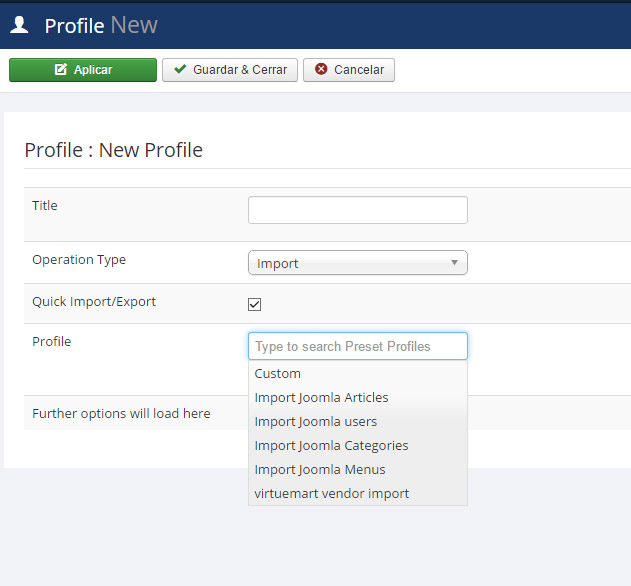Cancel the new profile form
The image size is (631, 586).
tap(349, 70)
